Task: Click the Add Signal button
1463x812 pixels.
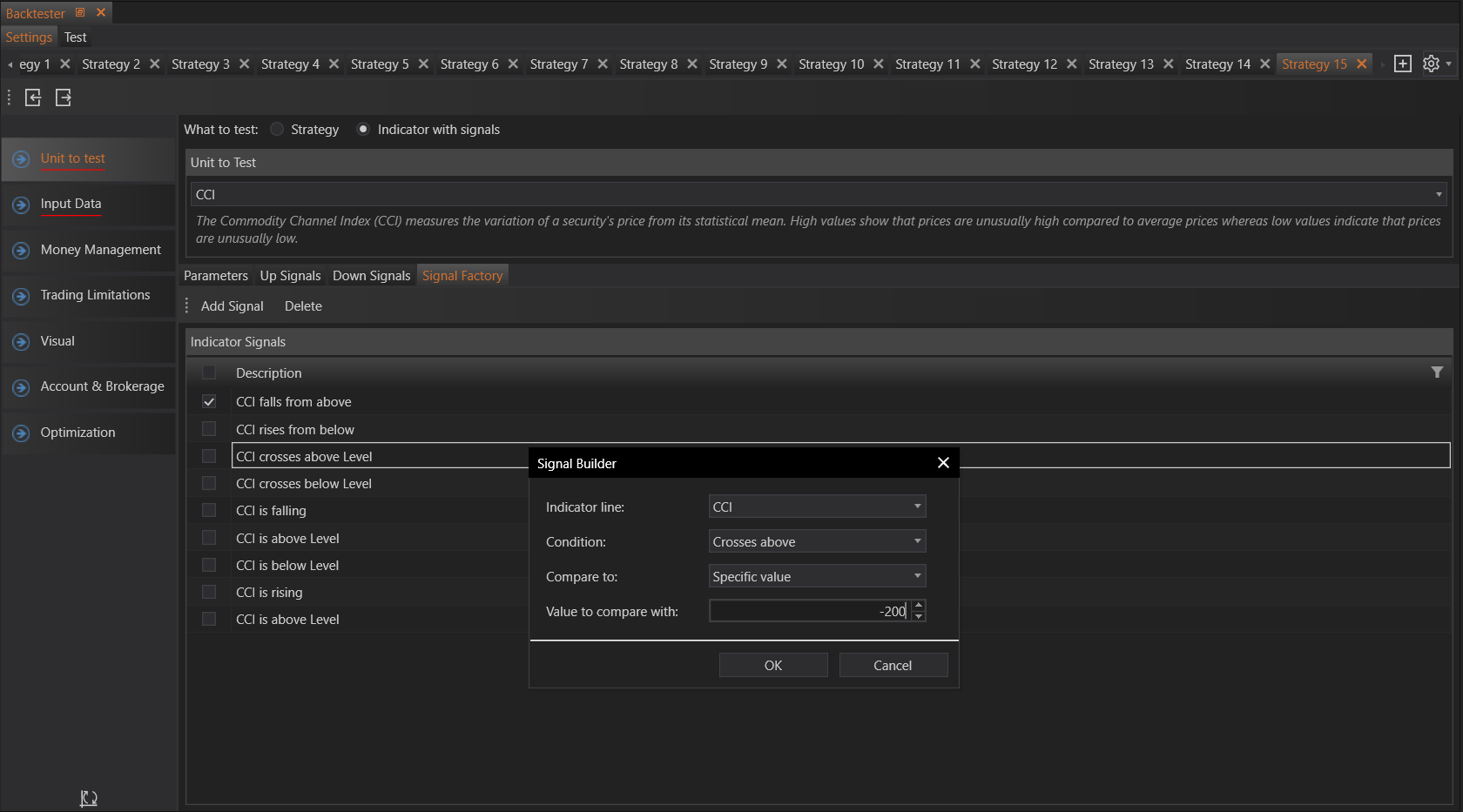Action: click(x=232, y=306)
